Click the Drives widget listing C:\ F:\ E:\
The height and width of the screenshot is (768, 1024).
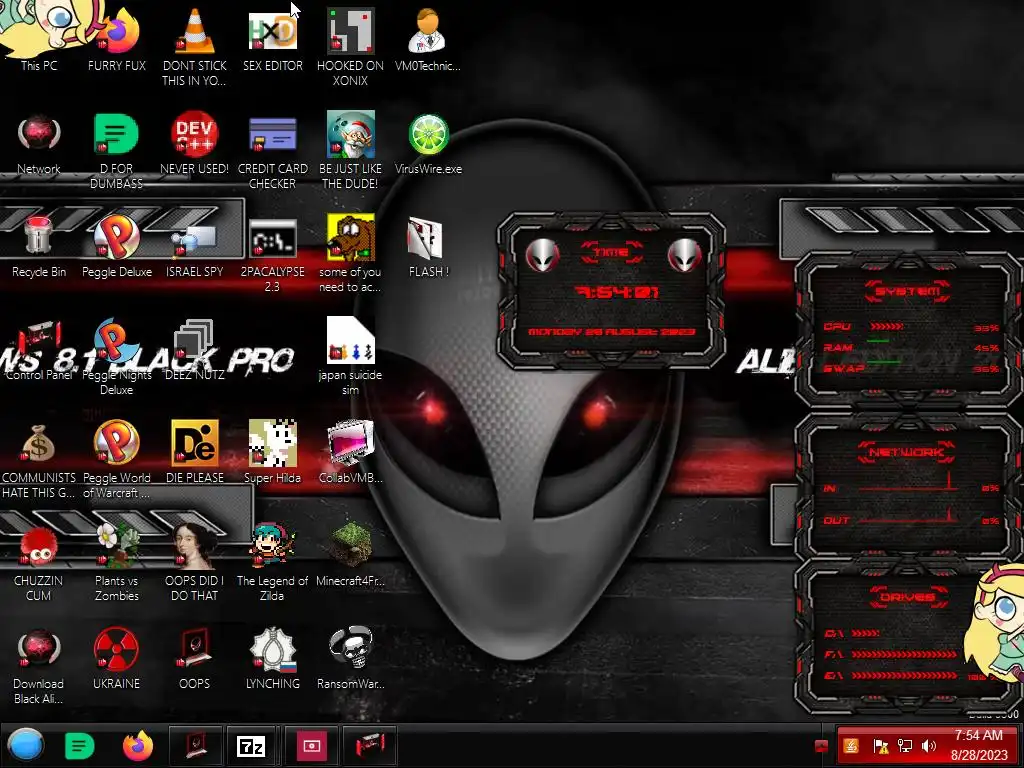tap(908, 635)
